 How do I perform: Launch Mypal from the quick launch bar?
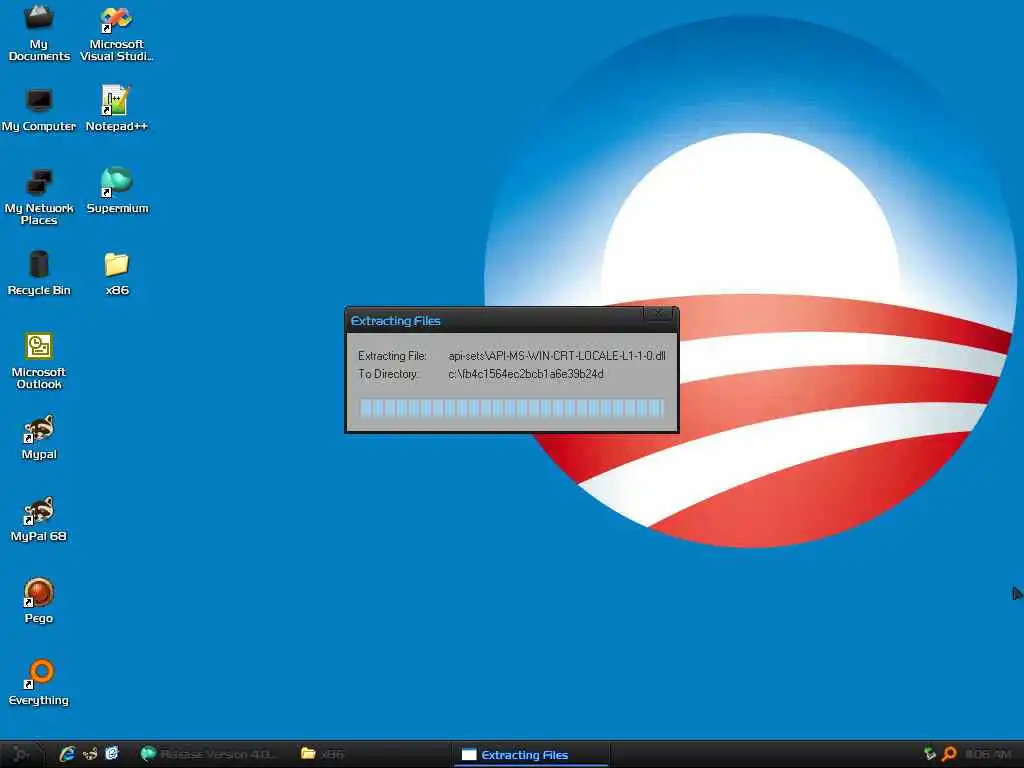click(89, 754)
